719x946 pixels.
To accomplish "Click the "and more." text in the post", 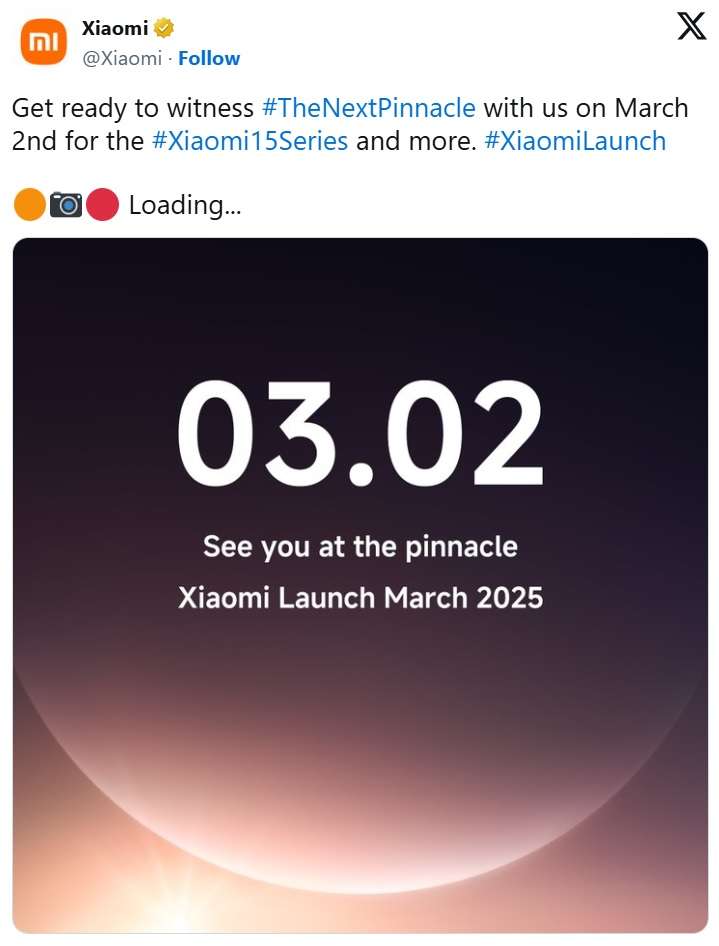I will 416,141.
